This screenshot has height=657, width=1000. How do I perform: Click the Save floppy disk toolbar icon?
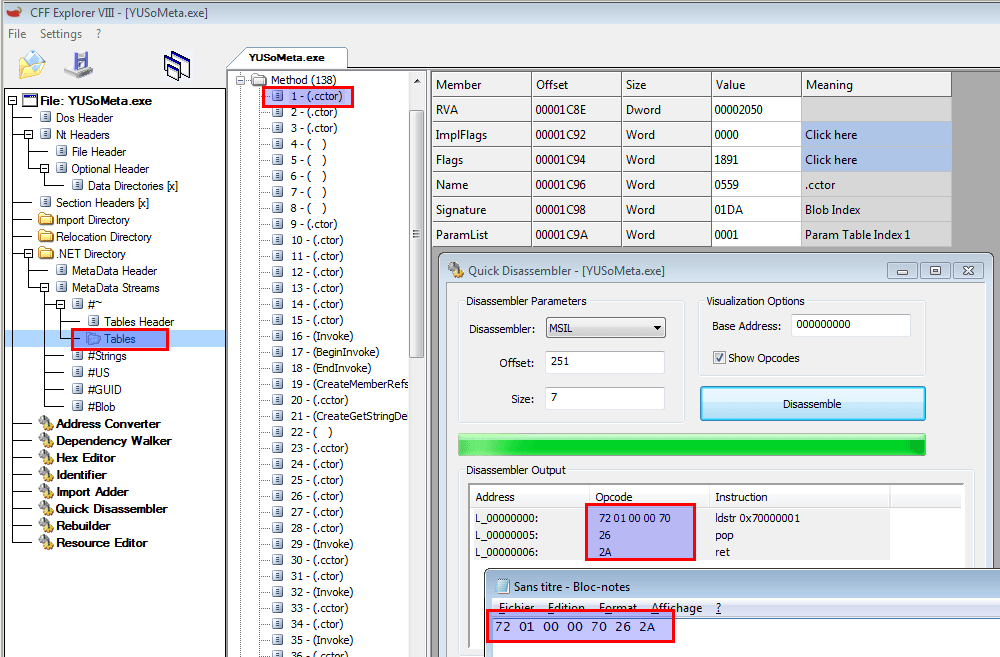point(79,64)
